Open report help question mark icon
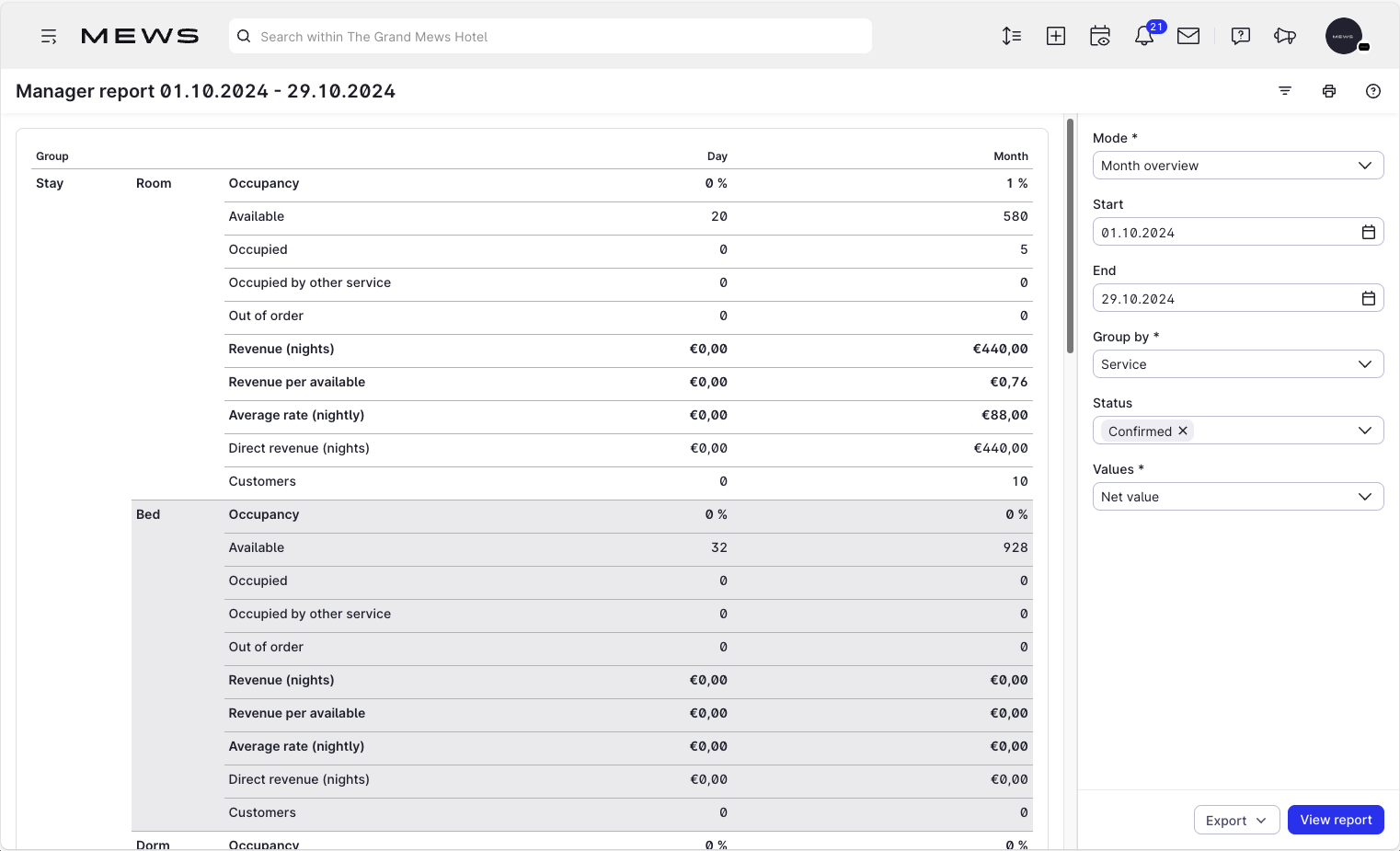The width and height of the screenshot is (1400, 851). pos(1373,91)
